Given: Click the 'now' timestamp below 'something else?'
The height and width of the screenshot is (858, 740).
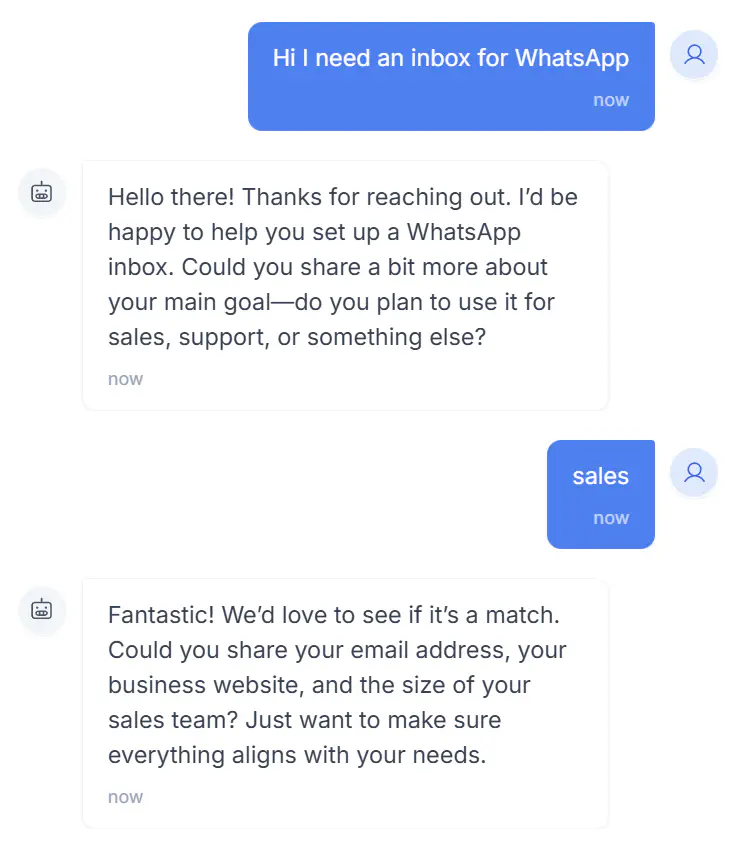Looking at the screenshot, I should (x=125, y=379).
